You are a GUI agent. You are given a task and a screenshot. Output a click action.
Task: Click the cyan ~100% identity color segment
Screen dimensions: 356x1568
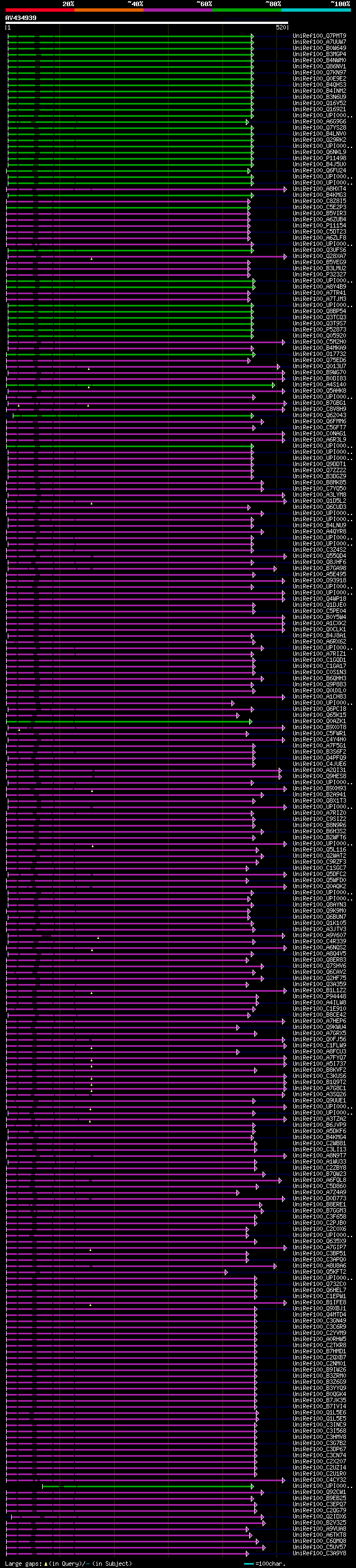316,10
